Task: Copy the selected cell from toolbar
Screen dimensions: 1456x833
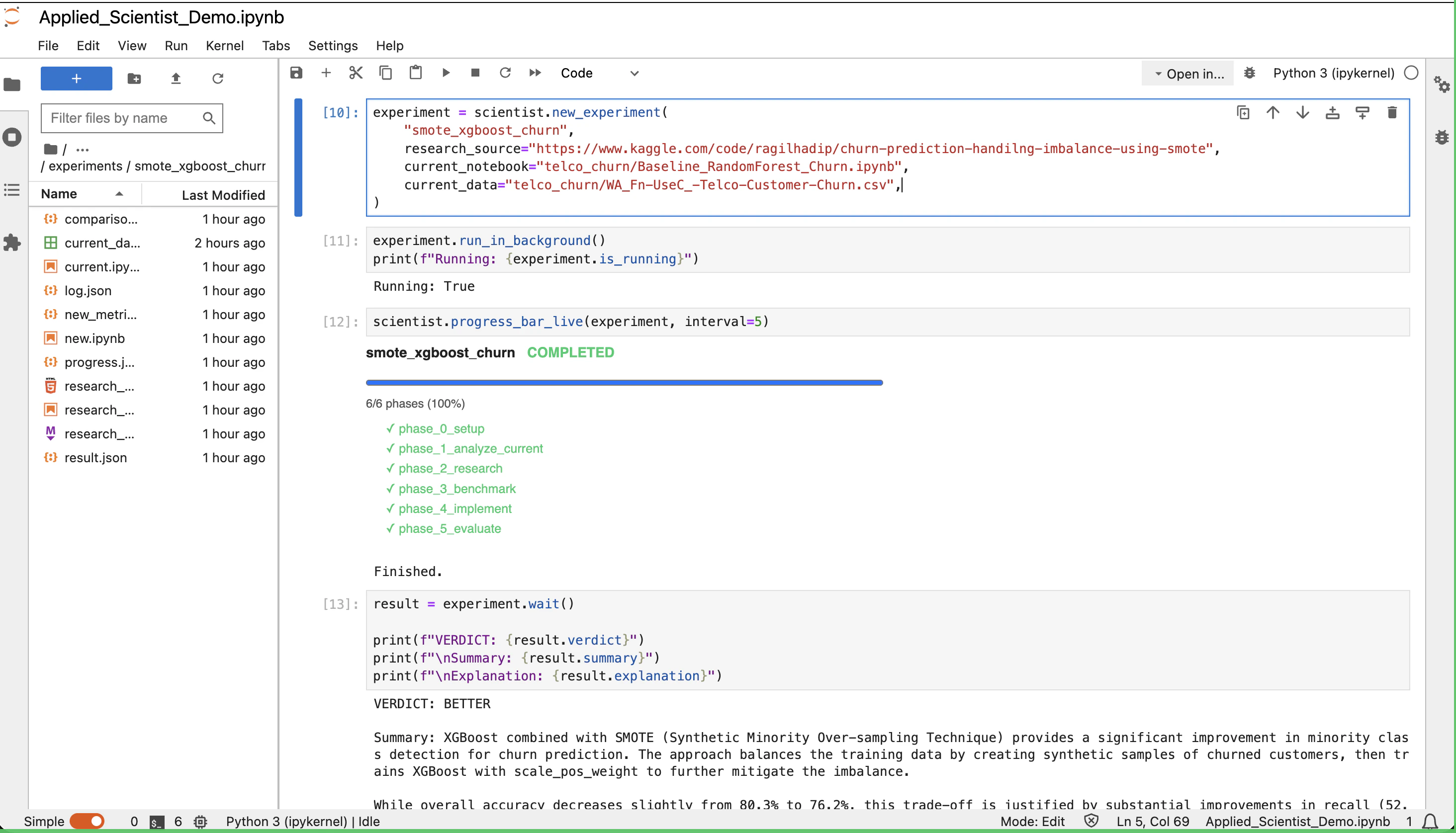Action: pos(386,73)
